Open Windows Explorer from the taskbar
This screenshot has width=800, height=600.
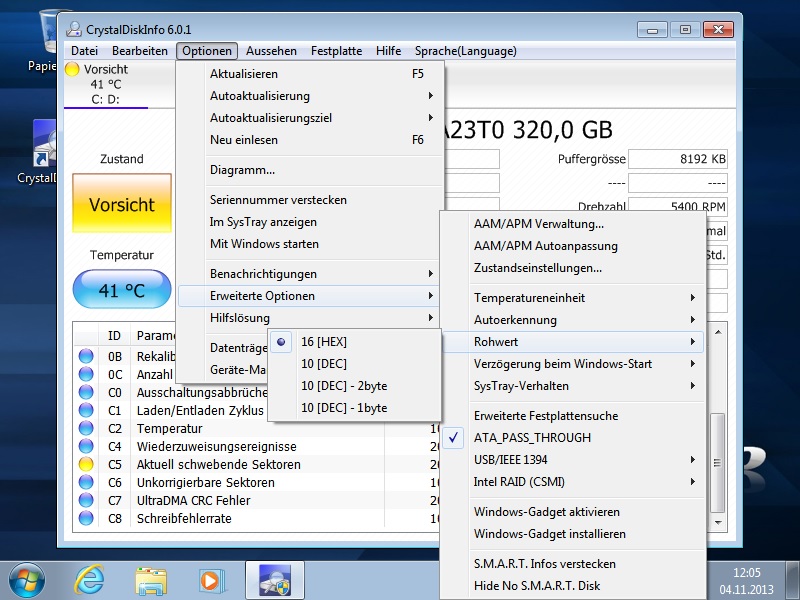point(151,581)
